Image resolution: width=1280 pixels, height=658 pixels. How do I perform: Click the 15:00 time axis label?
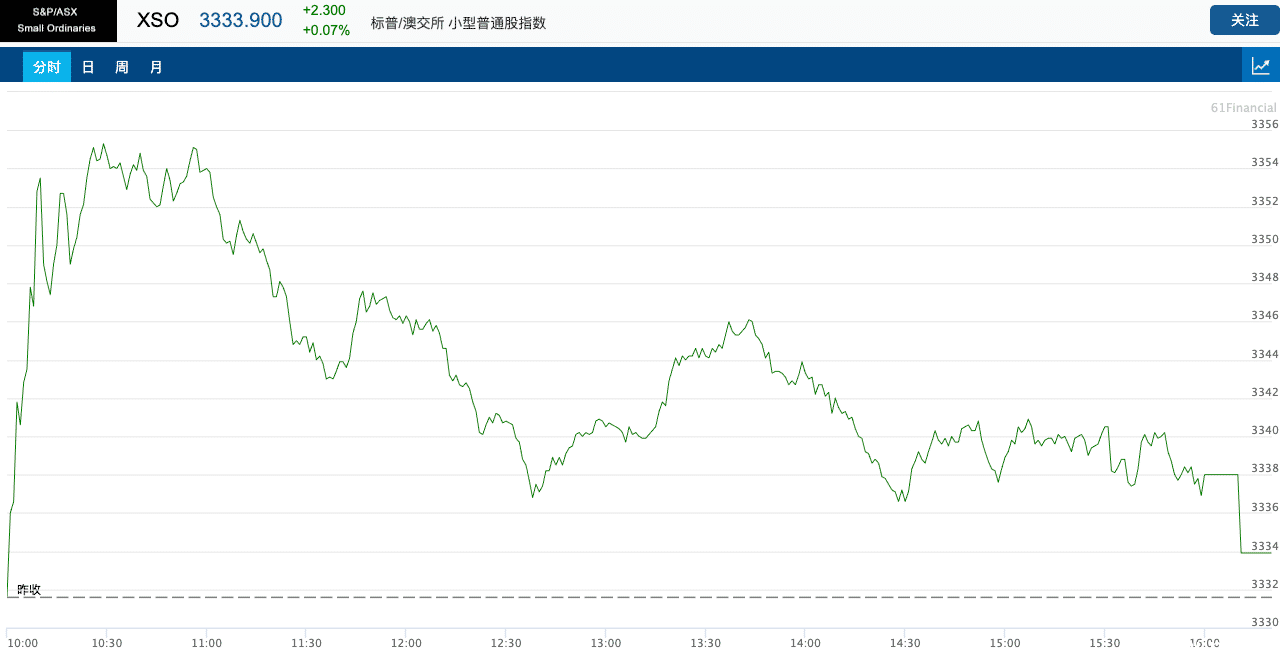point(1005,643)
